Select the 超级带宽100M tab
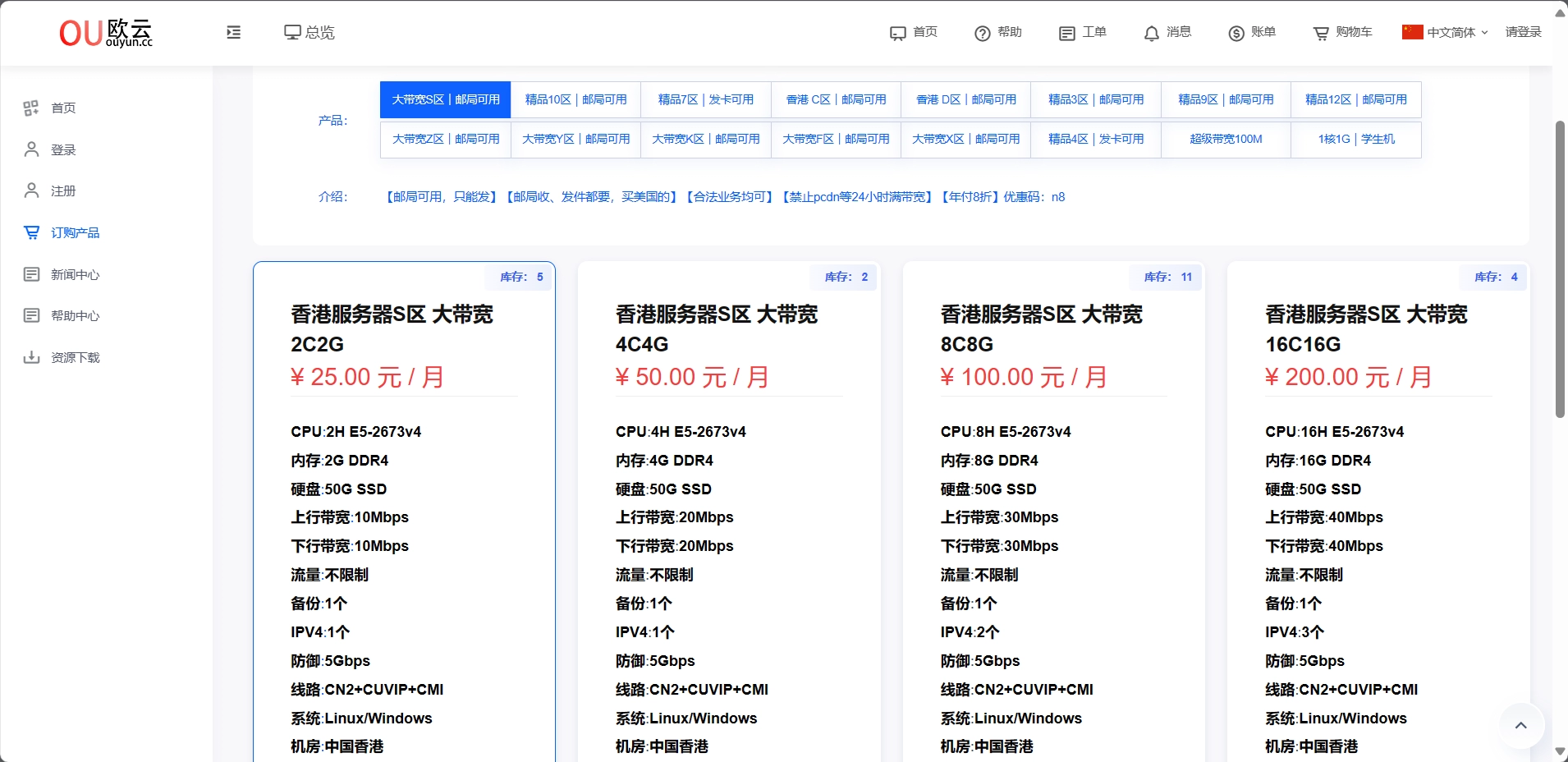The height and width of the screenshot is (762, 1568). [x=1226, y=139]
